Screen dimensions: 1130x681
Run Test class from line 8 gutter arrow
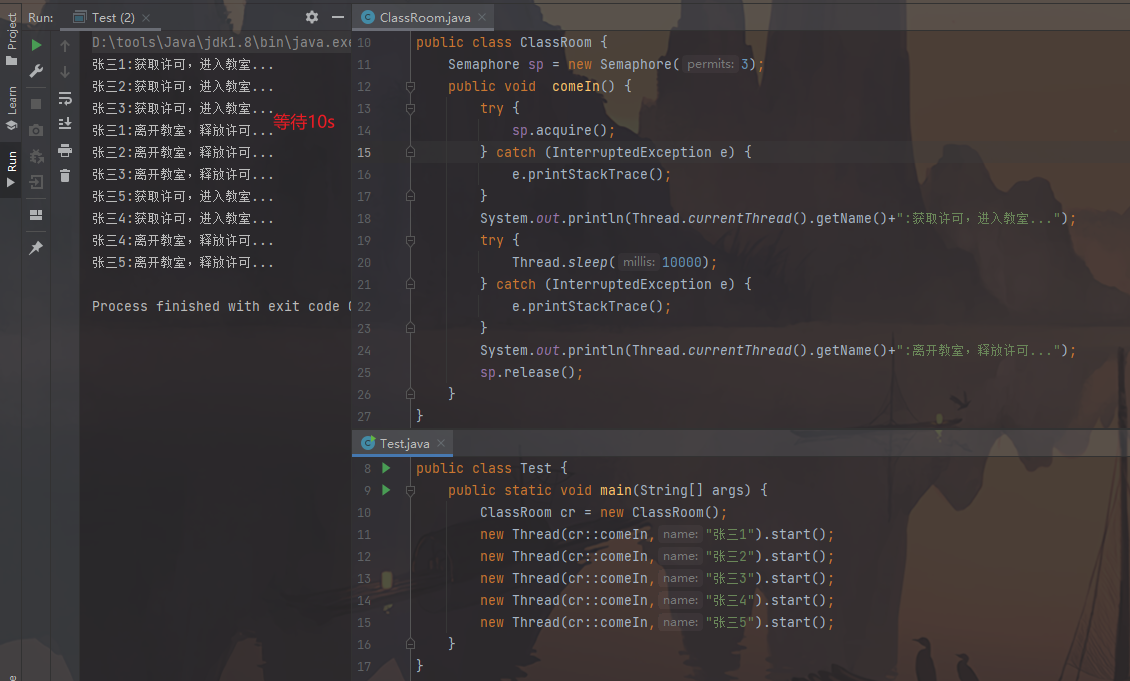click(x=386, y=468)
